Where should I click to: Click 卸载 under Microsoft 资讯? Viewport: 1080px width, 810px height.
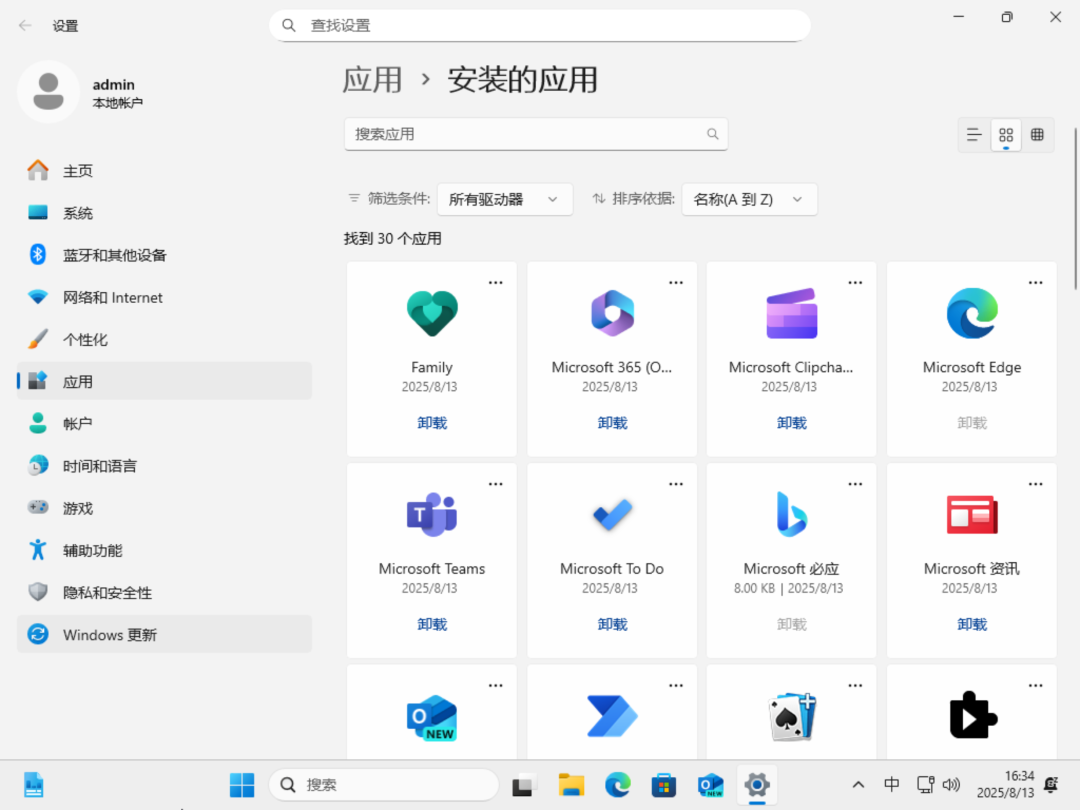click(x=971, y=624)
